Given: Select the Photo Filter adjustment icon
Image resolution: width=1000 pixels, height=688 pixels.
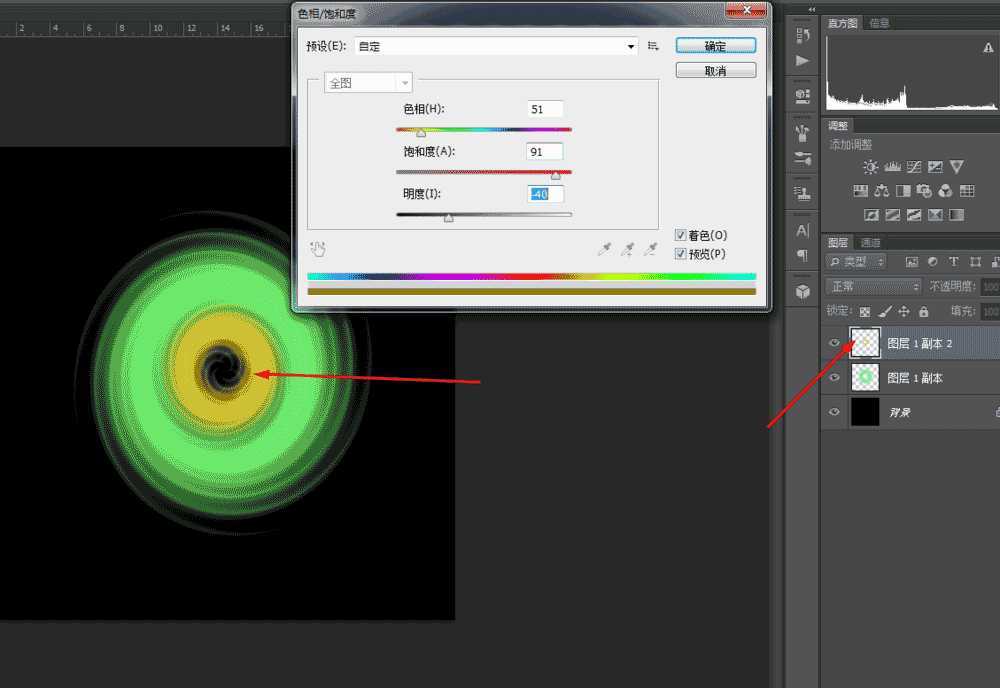Looking at the screenshot, I should click(x=924, y=191).
